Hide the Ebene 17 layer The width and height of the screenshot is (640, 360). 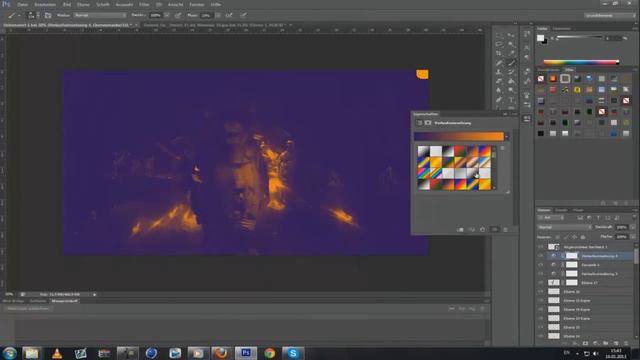541,282
